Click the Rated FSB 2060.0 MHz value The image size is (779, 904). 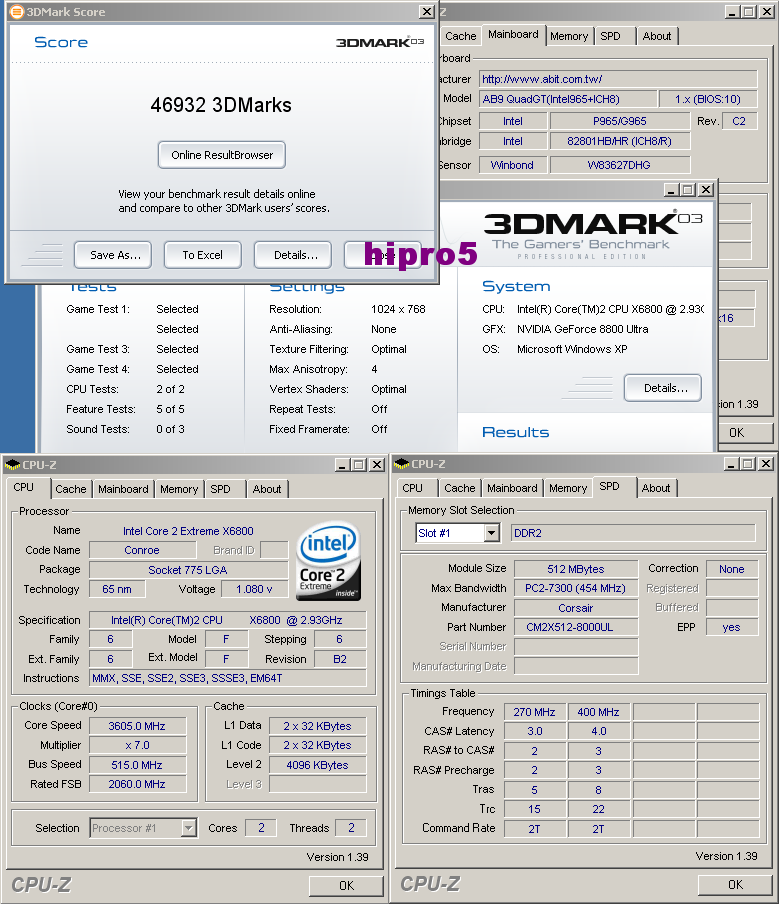coord(137,784)
